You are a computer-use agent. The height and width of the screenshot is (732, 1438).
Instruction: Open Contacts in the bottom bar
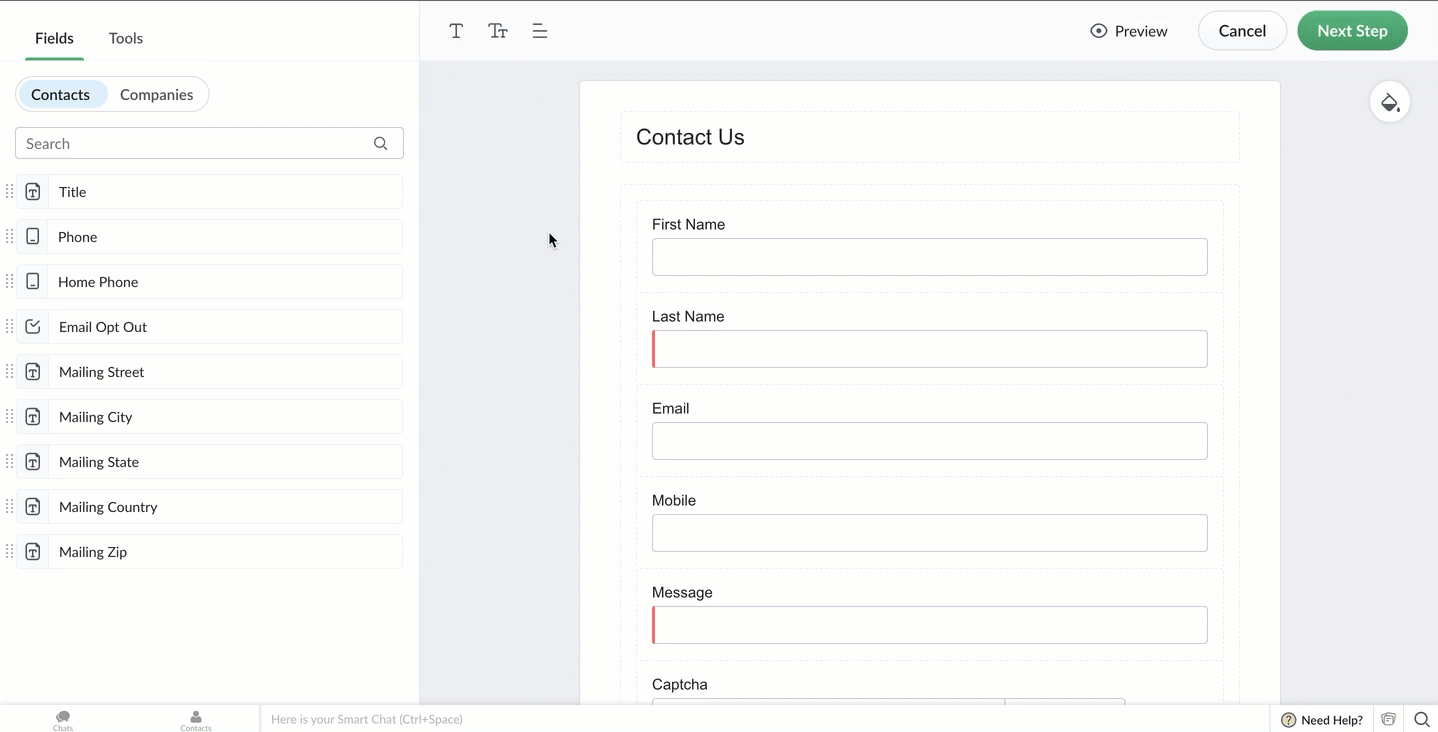coord(196,720)
